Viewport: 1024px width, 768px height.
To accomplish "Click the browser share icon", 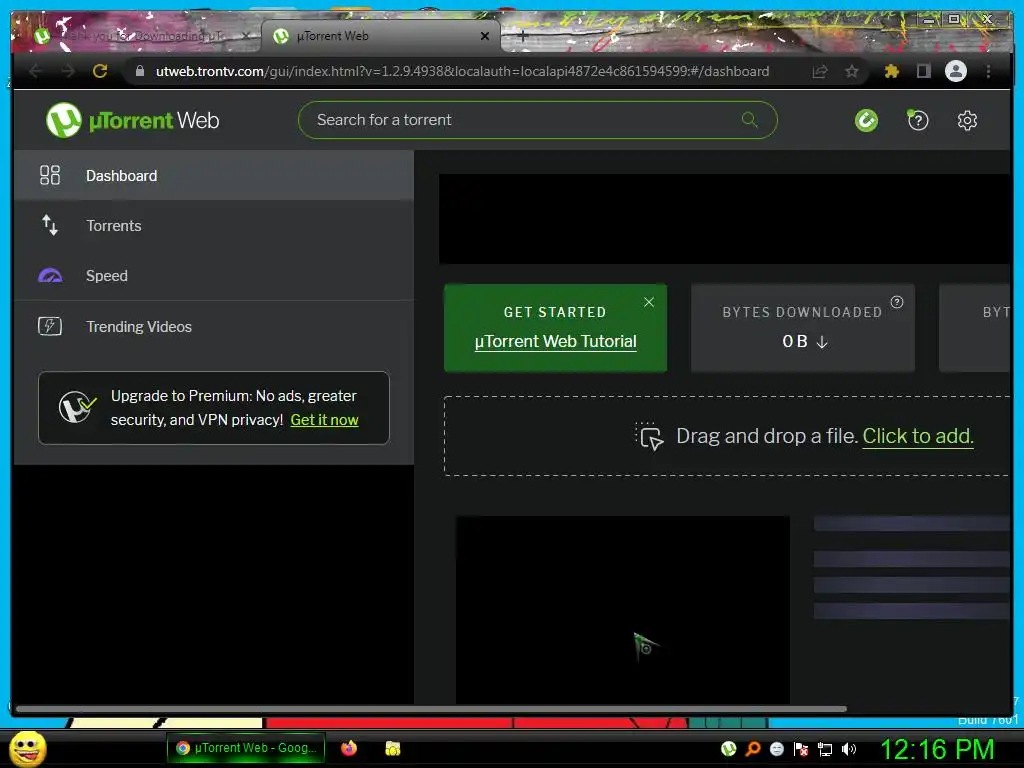I will tap(820, 71).
